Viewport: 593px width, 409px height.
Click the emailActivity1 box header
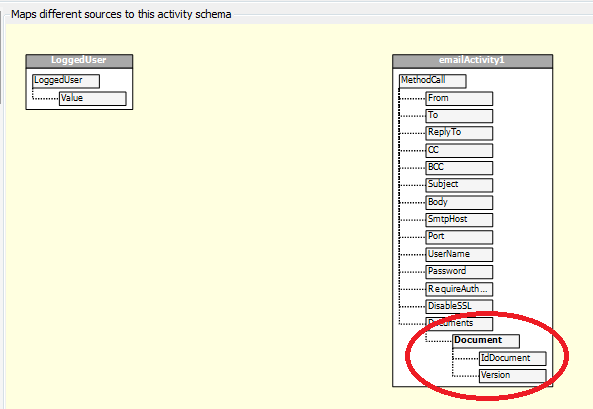[472, 61]
